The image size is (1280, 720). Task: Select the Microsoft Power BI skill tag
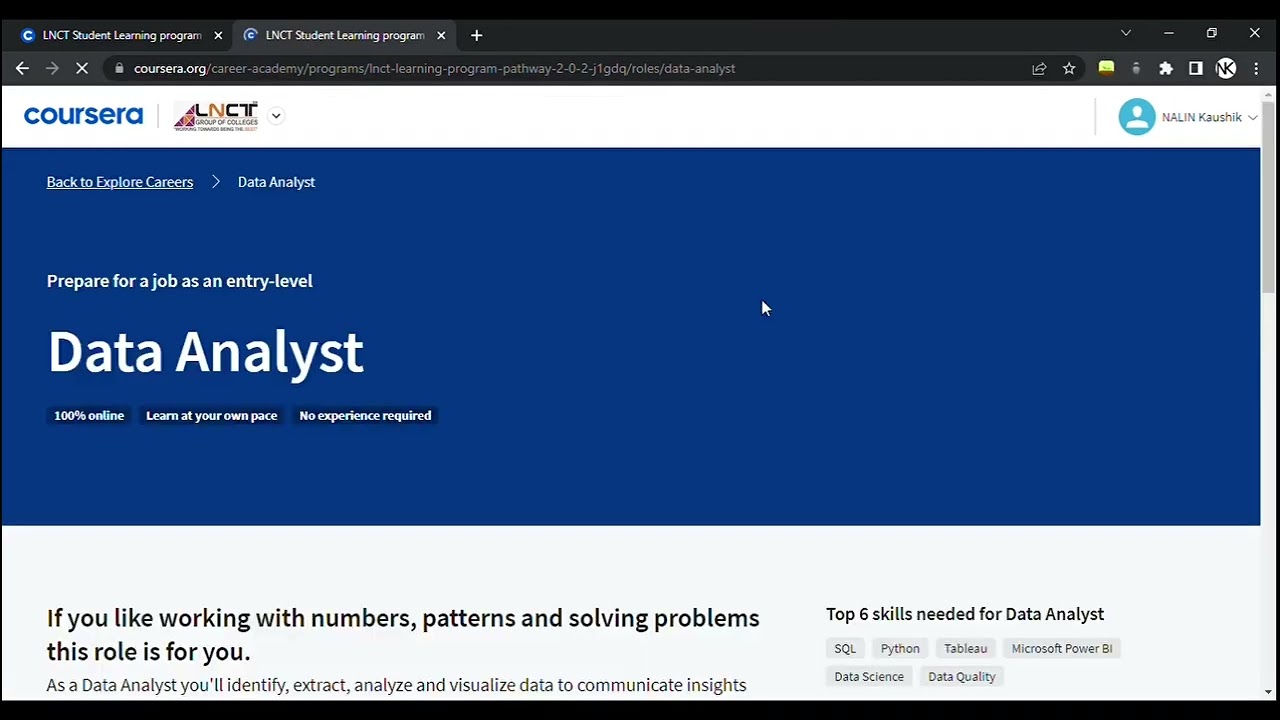pos(1062,648)
